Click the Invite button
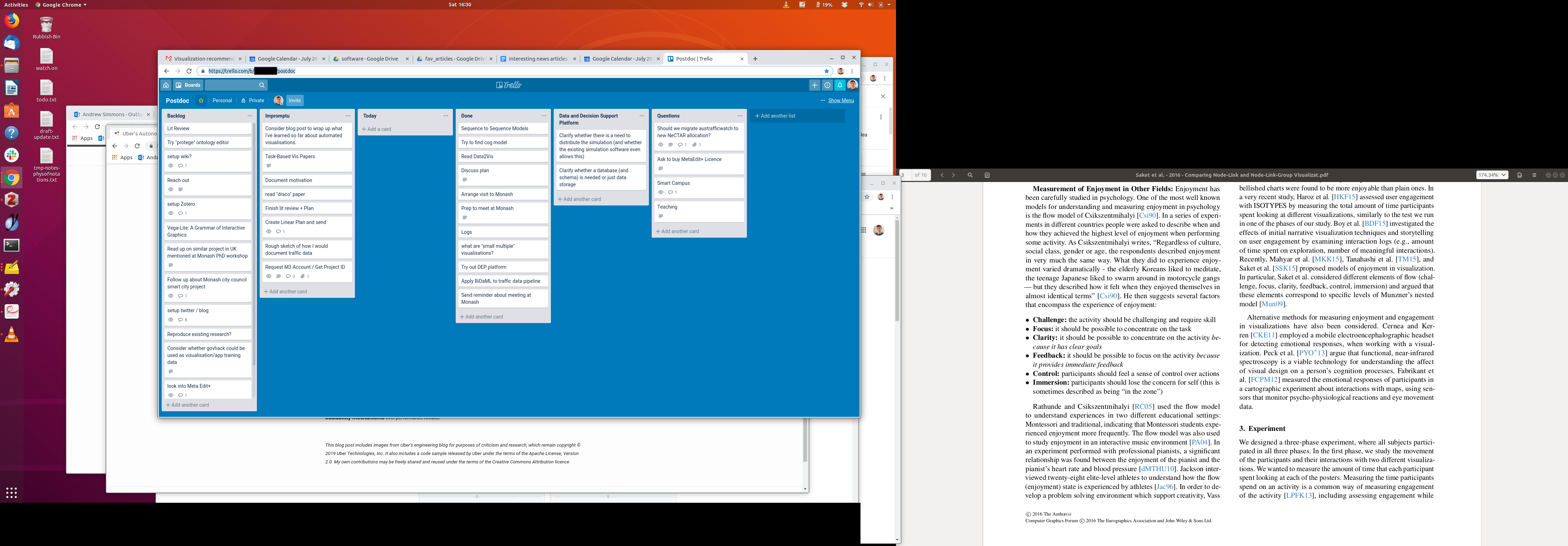Image resolution: width=1568 pixels, height=546 pixels. pos(295,100)
